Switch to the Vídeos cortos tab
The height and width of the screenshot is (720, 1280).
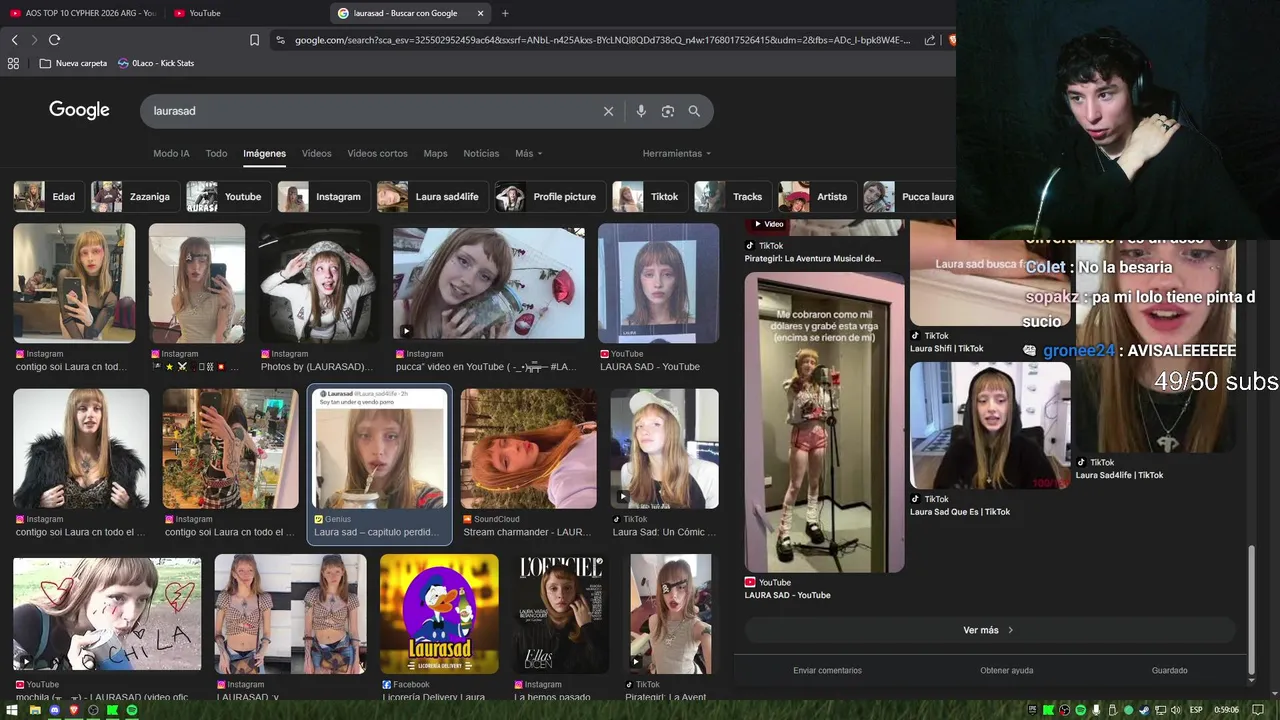377,153
